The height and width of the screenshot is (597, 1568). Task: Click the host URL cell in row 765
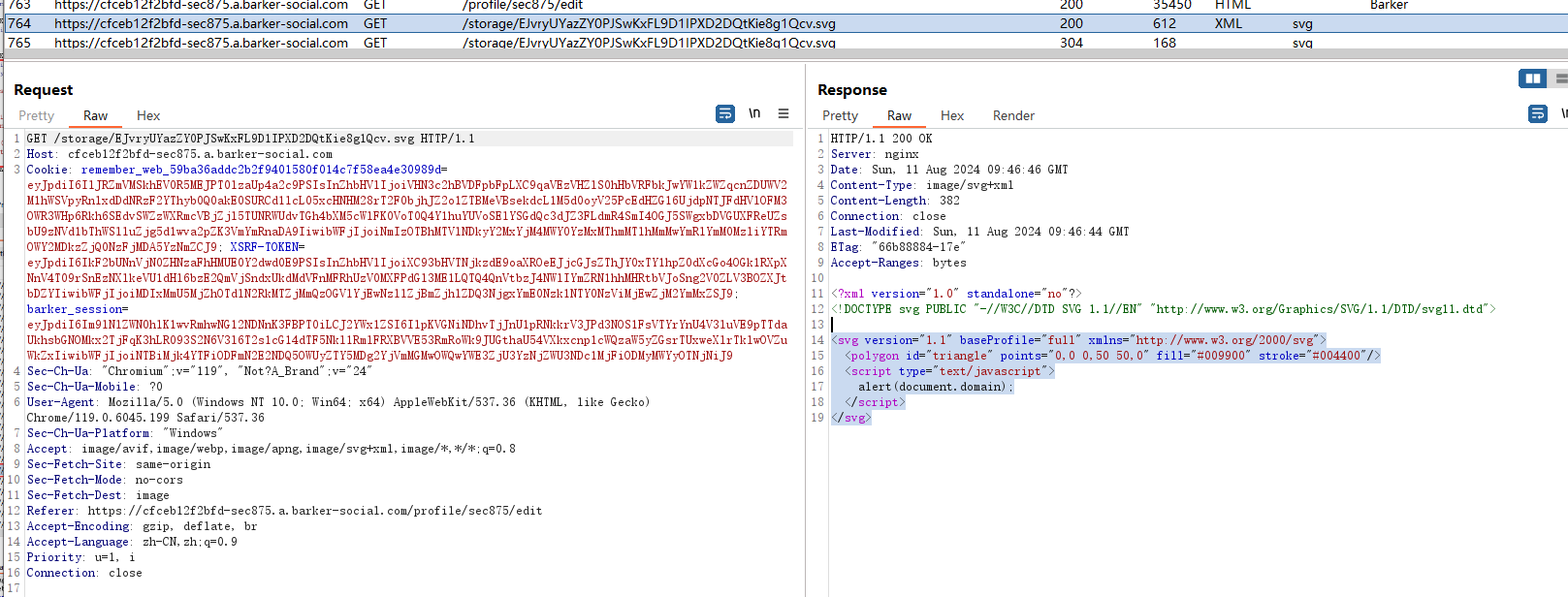[x=201, y=43]
